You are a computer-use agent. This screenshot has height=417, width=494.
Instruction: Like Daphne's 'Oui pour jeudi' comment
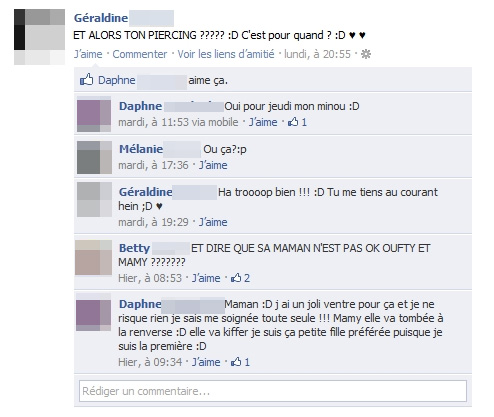[263, 122]
